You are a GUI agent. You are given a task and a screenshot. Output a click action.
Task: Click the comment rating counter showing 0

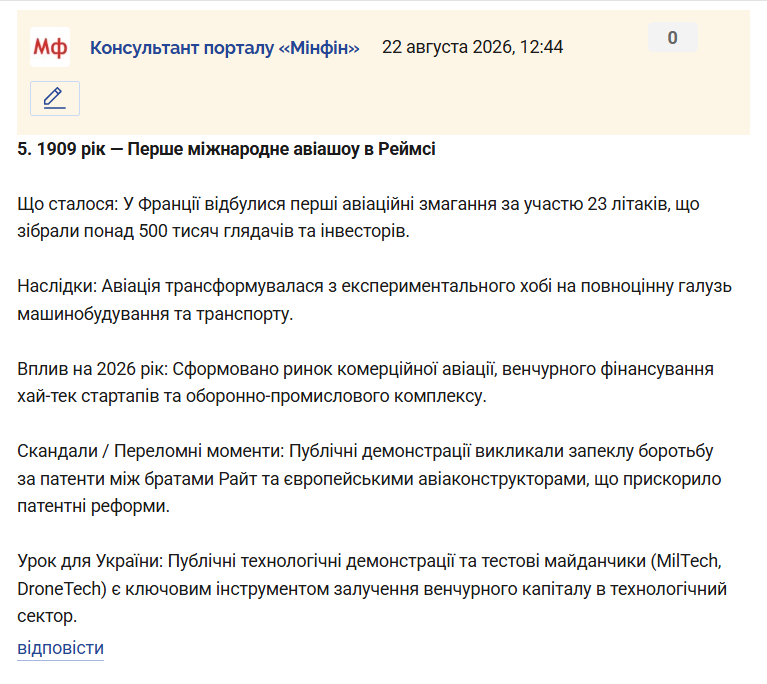673,37
